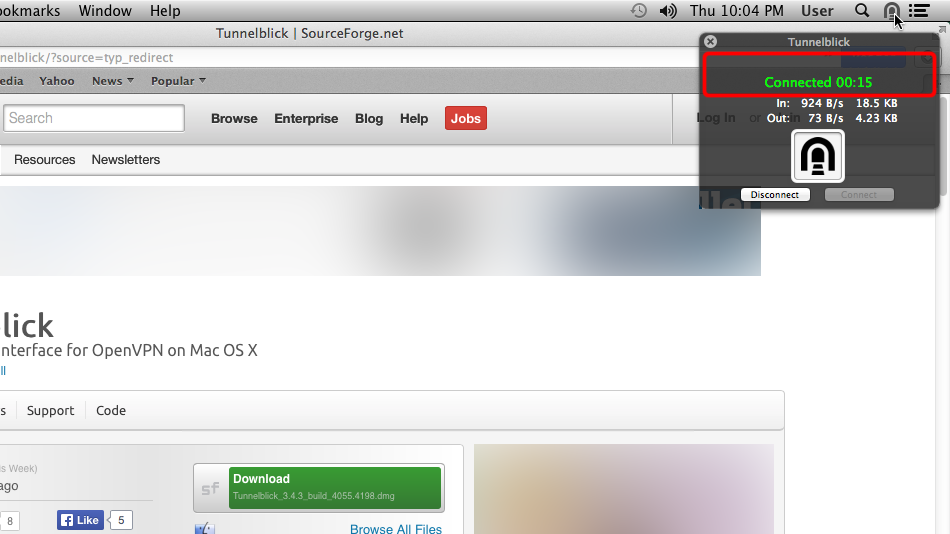Screen dimensions: 950x534
Task: Click the Facebook Like button
Action: pyautogui.click(x=81, y=520)
